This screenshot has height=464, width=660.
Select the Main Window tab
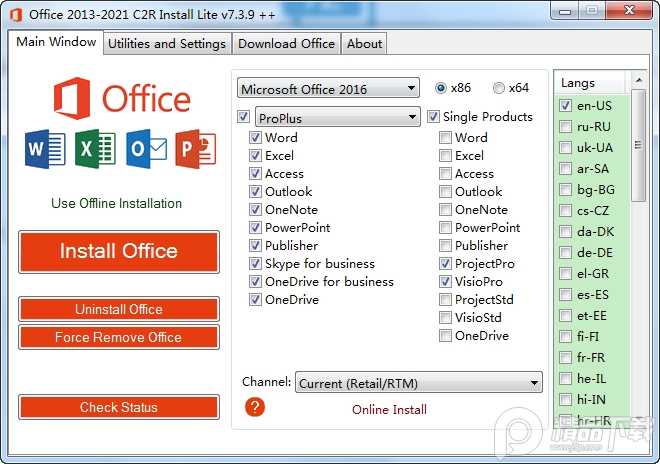pyautogui.click(x=56, y=42)
